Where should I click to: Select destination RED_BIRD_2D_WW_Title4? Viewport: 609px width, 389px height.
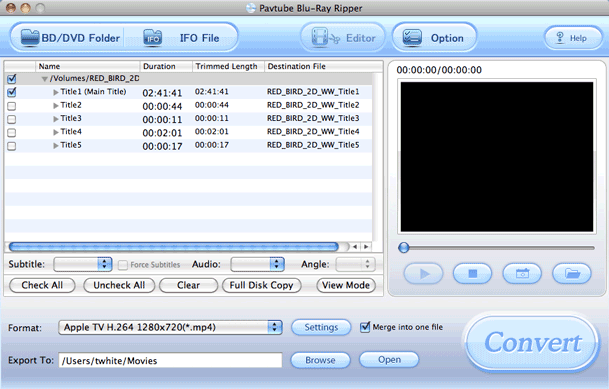pyautogui.click(x=313, y=132)
